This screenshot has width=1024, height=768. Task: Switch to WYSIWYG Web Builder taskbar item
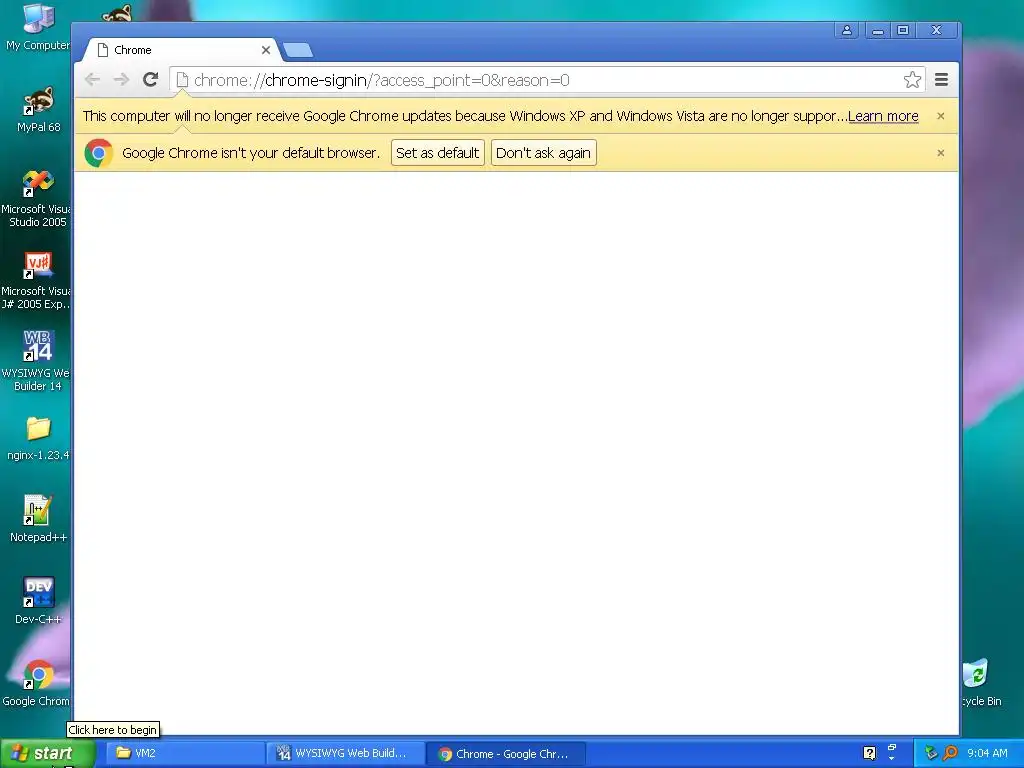coord(345,754)
